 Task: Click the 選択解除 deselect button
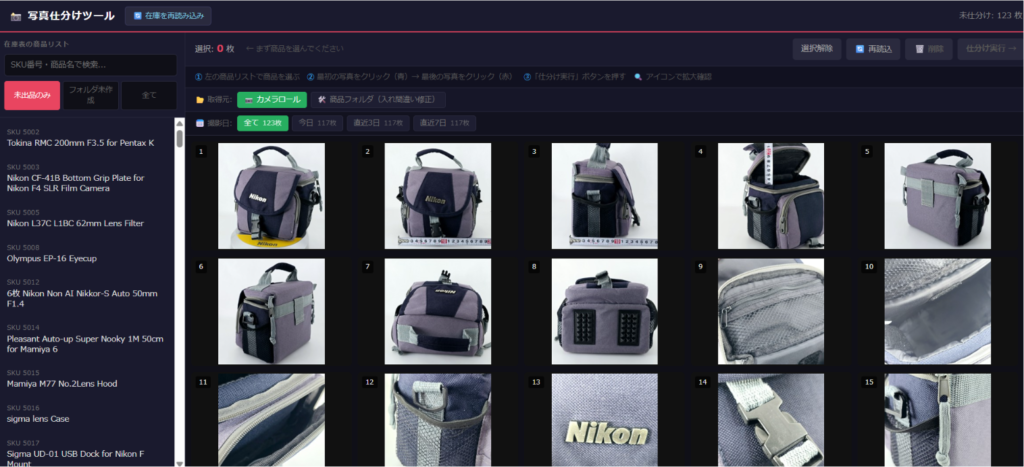[x=816, y=49]
